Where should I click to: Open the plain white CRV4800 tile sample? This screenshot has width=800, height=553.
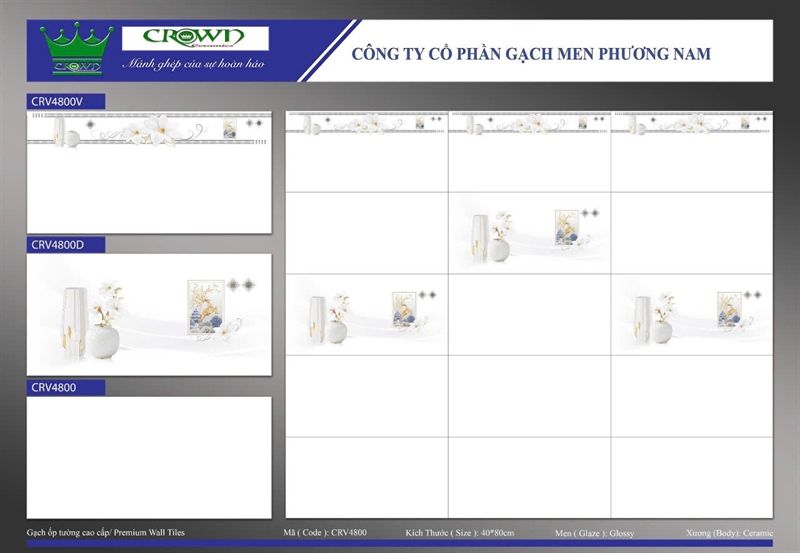pyautogui.click(x=149, y=458)
